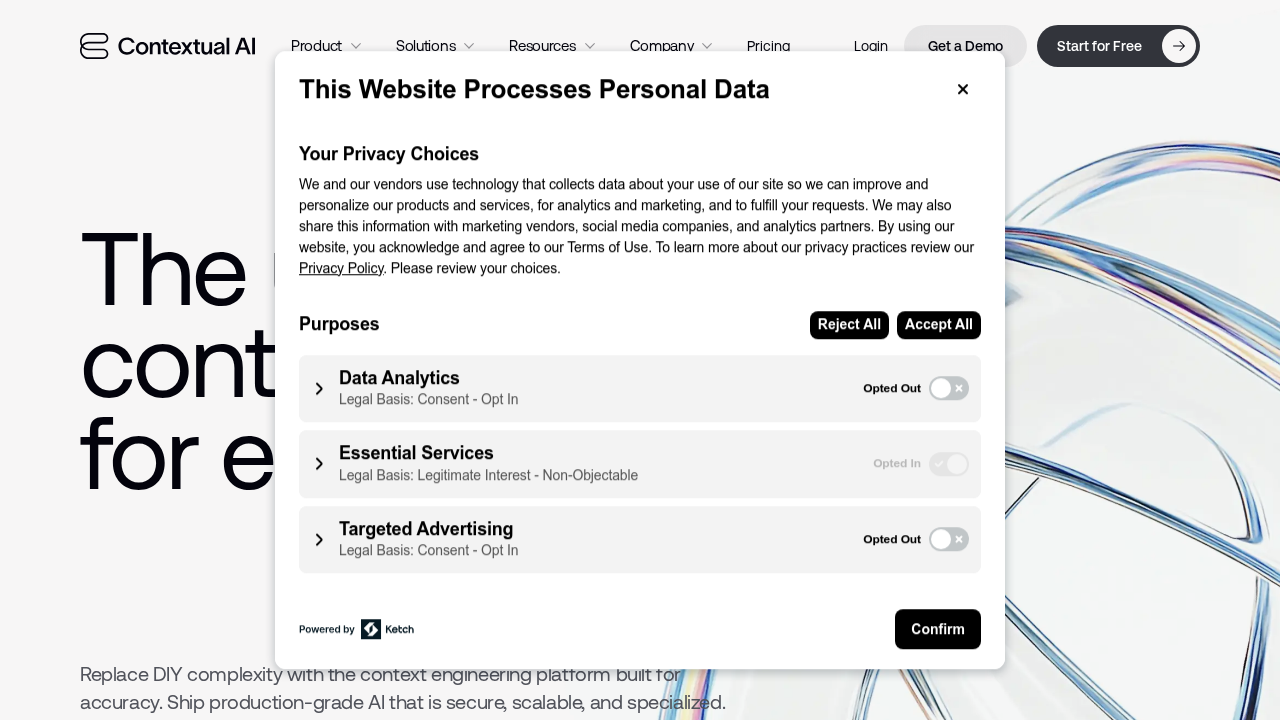
Task: Expand the Data Analytics purpose chevron
Action: click(x=319, y=389)
